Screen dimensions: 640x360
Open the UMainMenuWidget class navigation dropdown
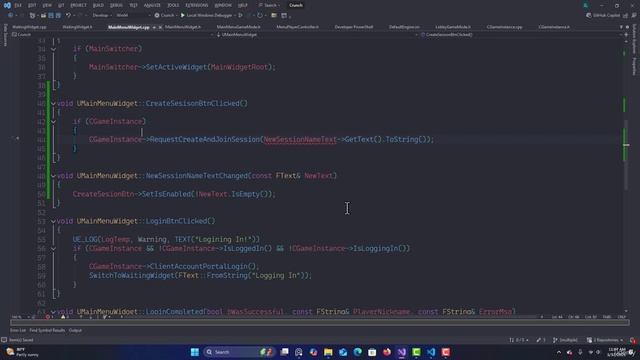point(316,35)
